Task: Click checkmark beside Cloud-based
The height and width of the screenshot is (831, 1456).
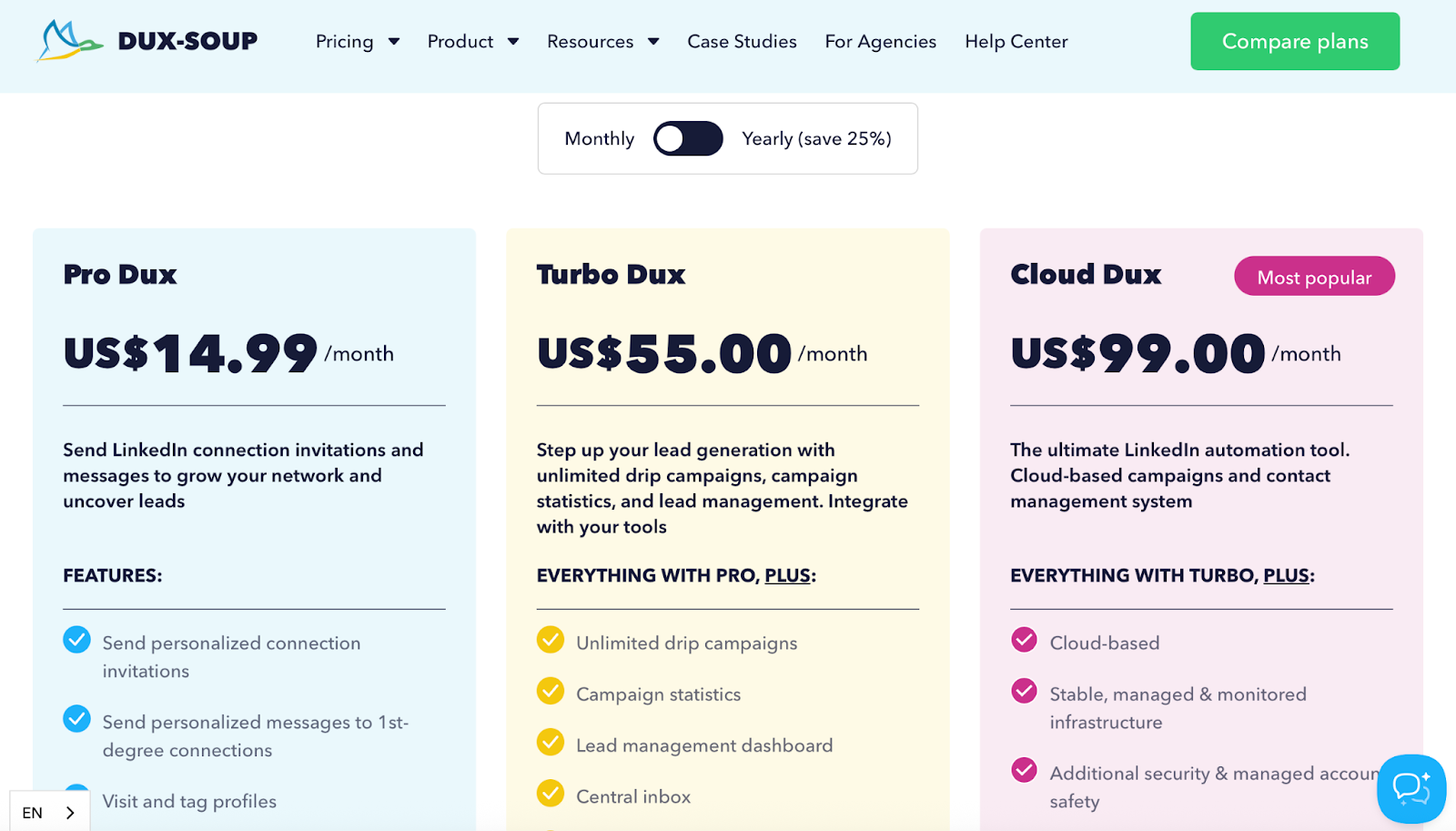Action: [x=1025, y=640]
